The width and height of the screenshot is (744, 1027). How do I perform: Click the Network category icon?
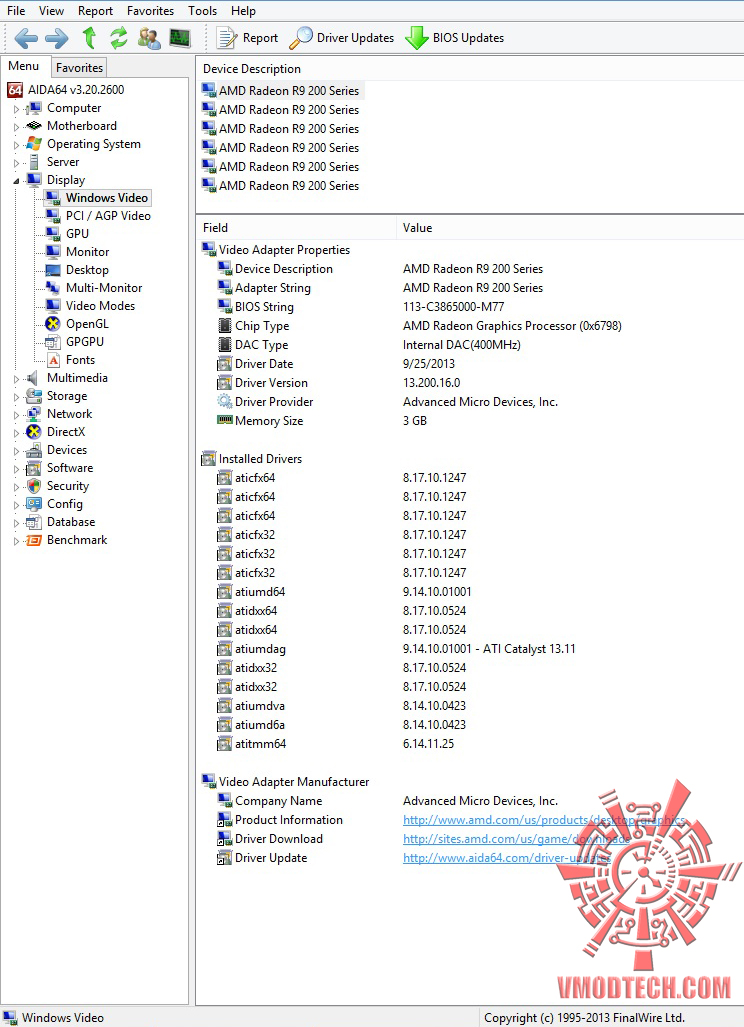coord(33,414)
